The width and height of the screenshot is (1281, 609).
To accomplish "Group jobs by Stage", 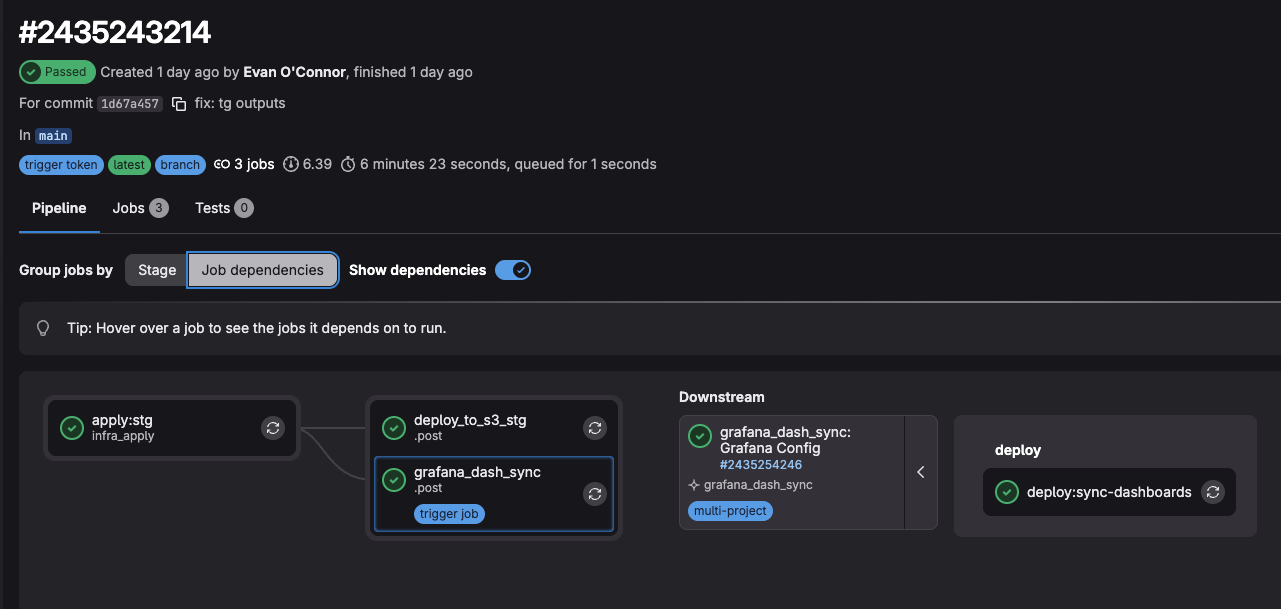I will coord(157,270).
